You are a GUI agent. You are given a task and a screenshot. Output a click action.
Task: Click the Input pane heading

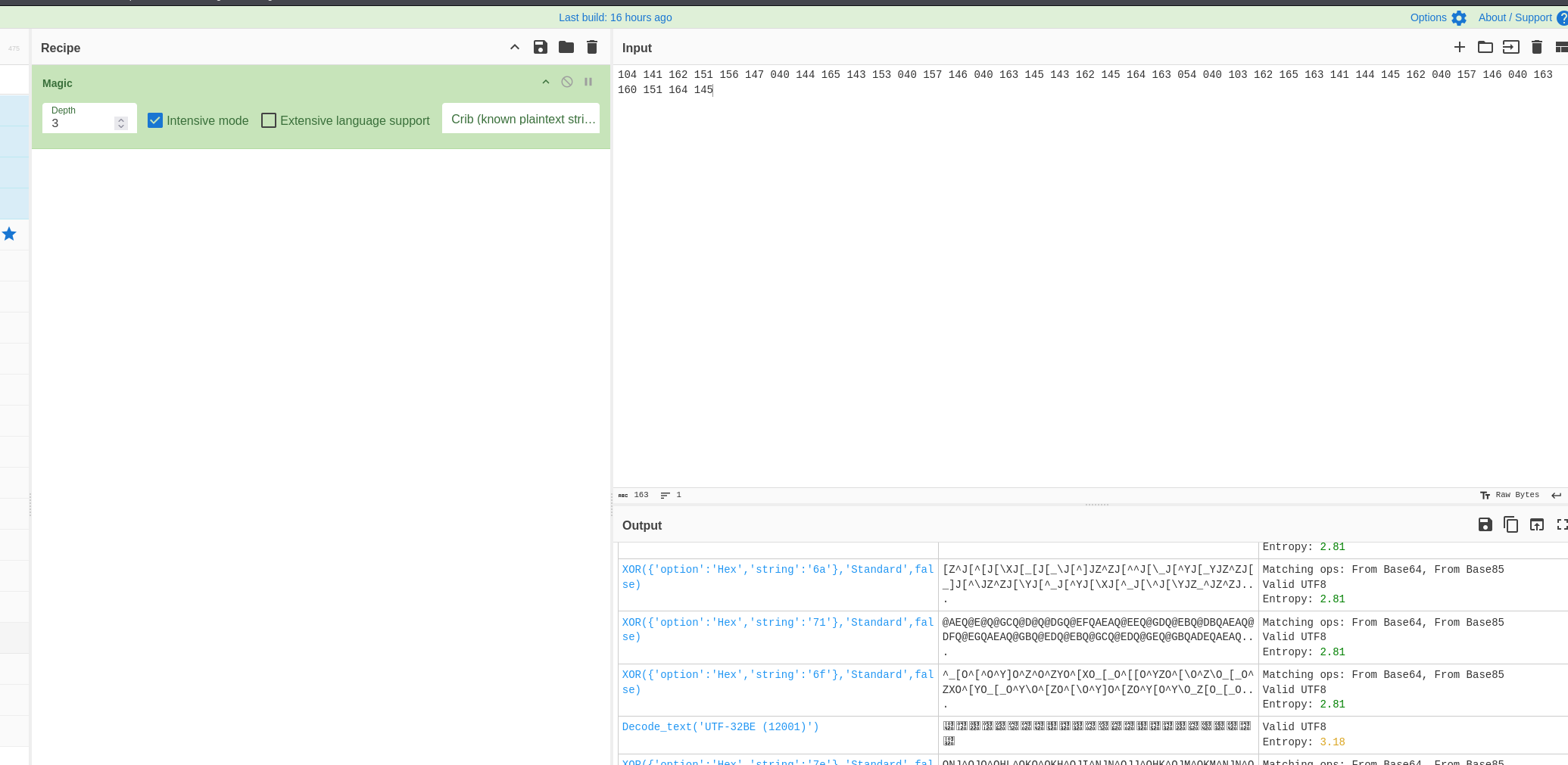coord(637,48)
